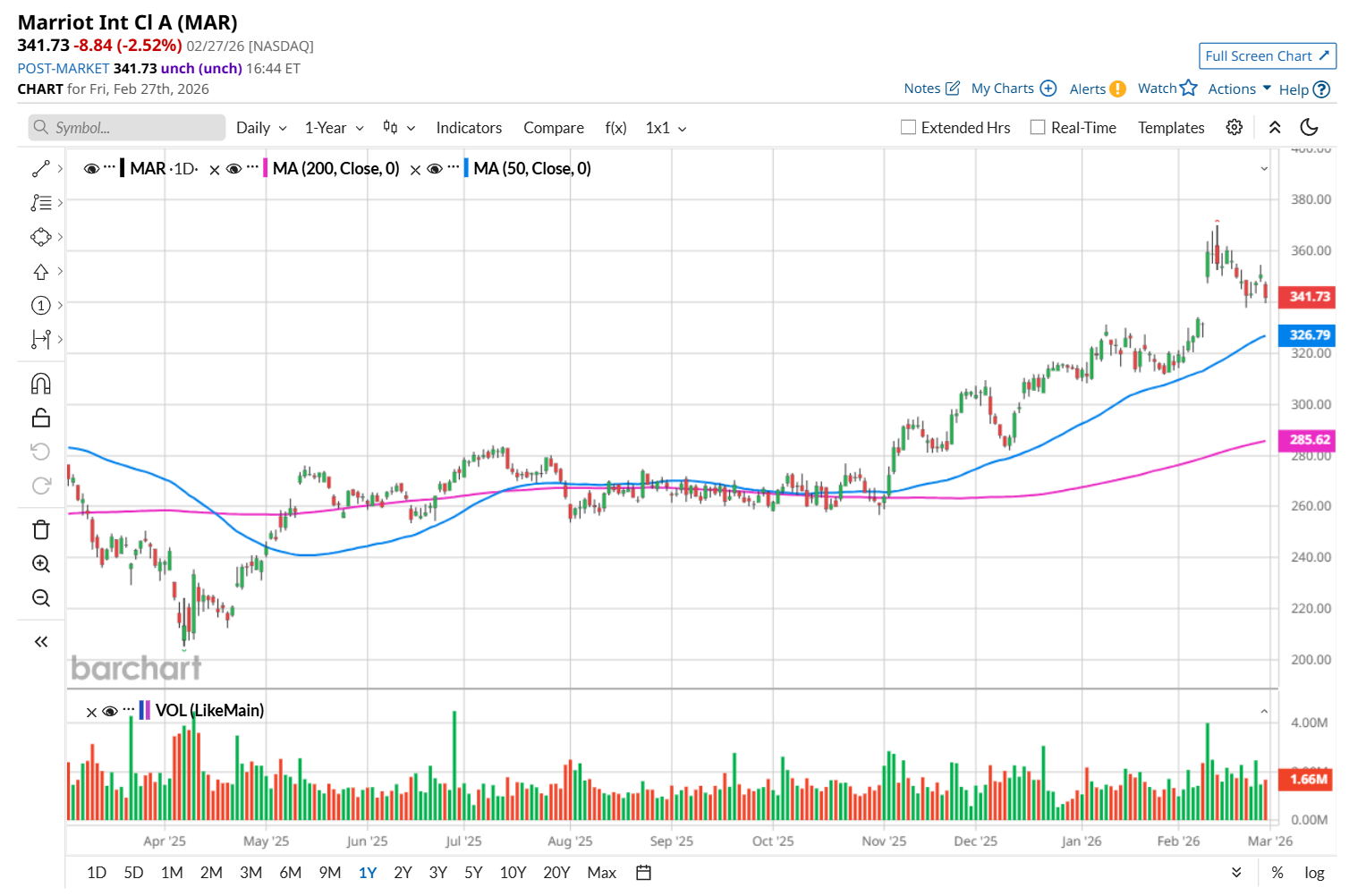The width and height of the screenshot is (1366, 896).
Task: Open the Daily interval dropdown
Action: (261, 128)
